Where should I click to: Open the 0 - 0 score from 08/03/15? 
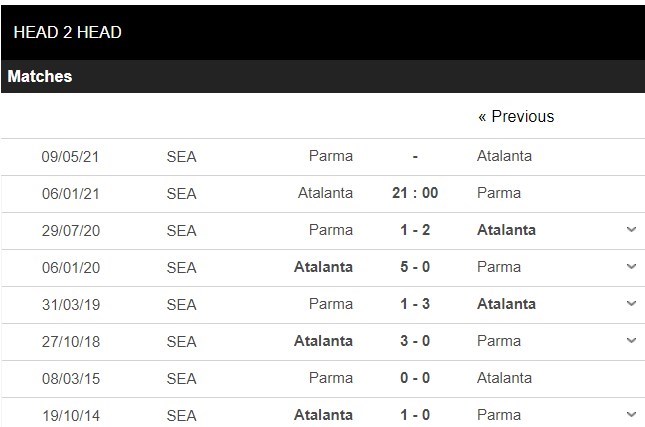click(415, 378)
